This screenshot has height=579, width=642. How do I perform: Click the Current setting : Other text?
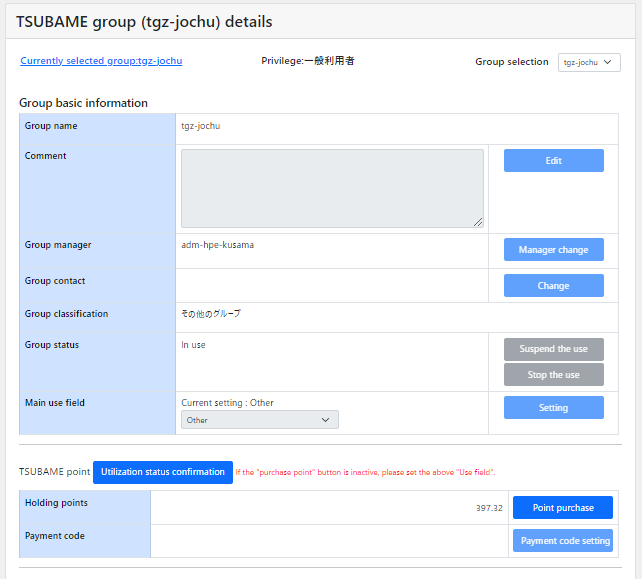227,403
